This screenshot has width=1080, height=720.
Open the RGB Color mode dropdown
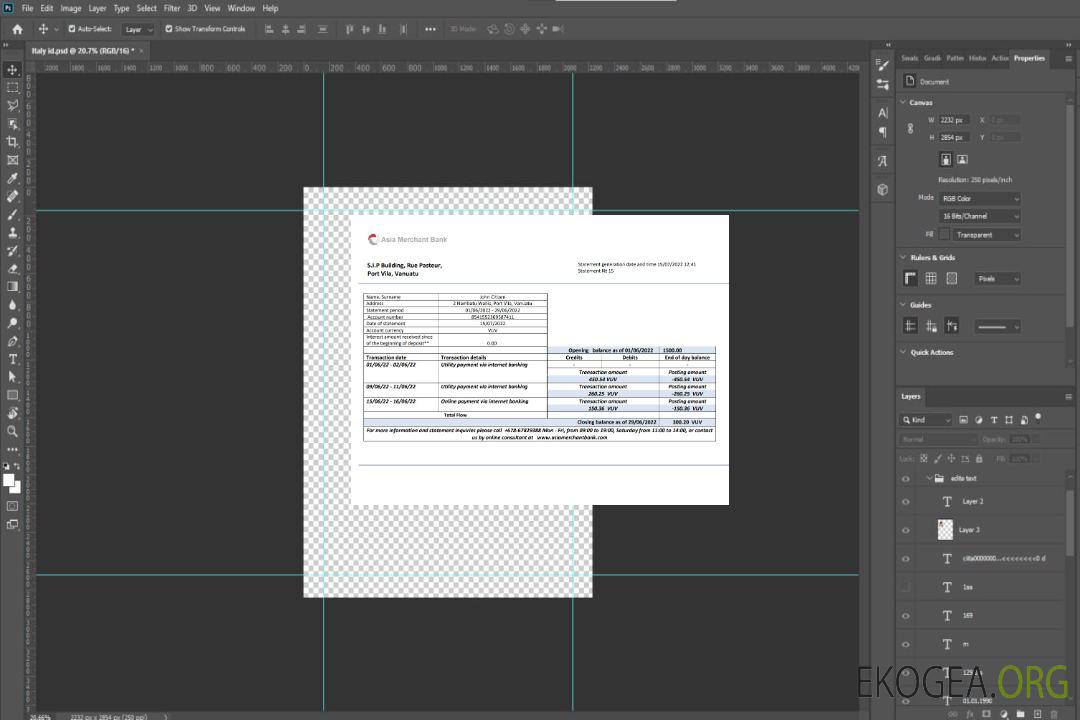click(979, 198)
